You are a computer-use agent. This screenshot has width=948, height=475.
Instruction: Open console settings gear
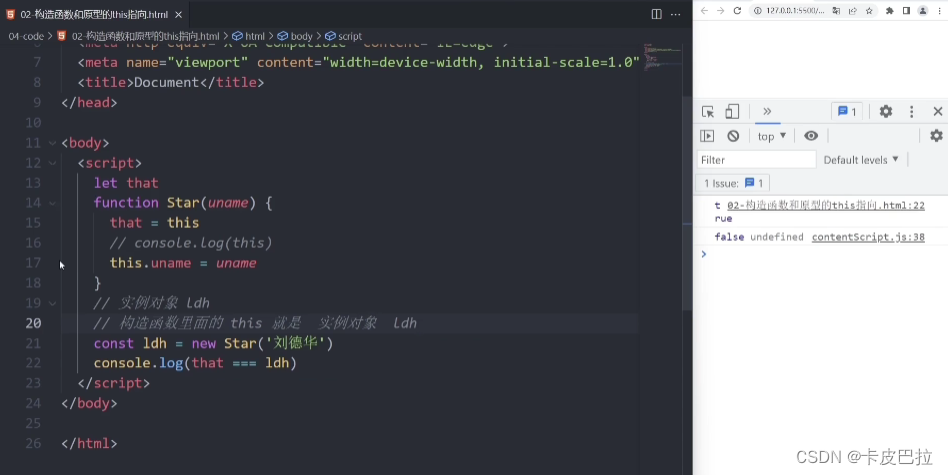pos(936,136)
